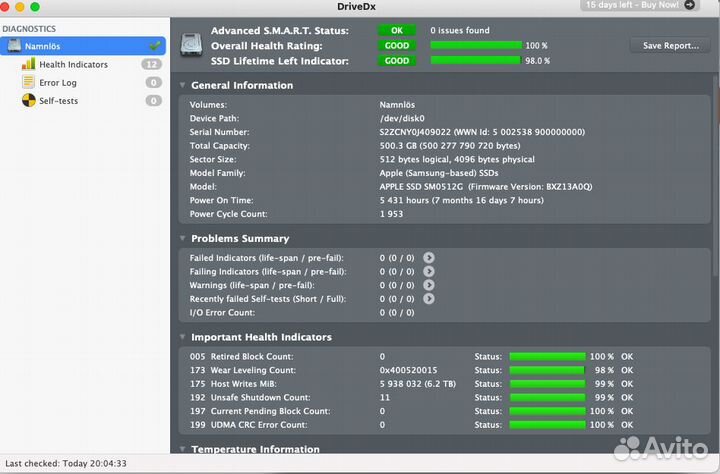This screenshot has height=474, width=720.
Task: Click the Error Log notepad icon
Action: [28, 82]
